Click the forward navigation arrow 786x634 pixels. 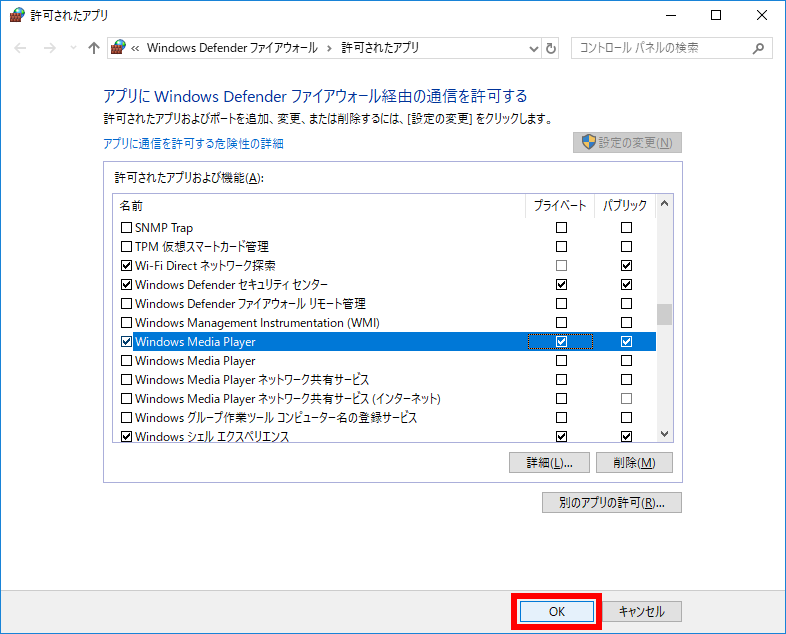(x=50, y=48)
